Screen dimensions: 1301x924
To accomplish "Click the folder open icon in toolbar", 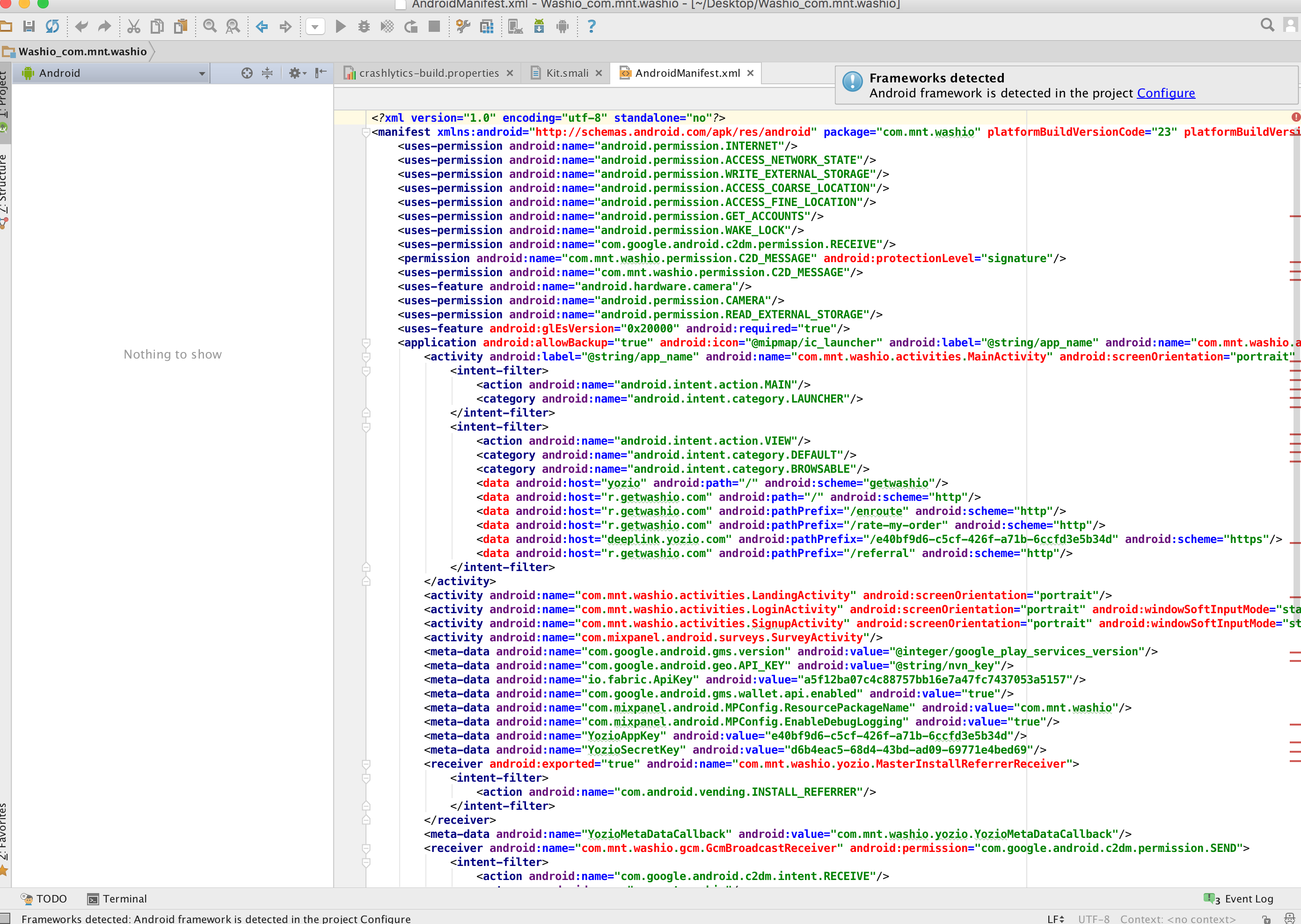I will coord(6,26).
